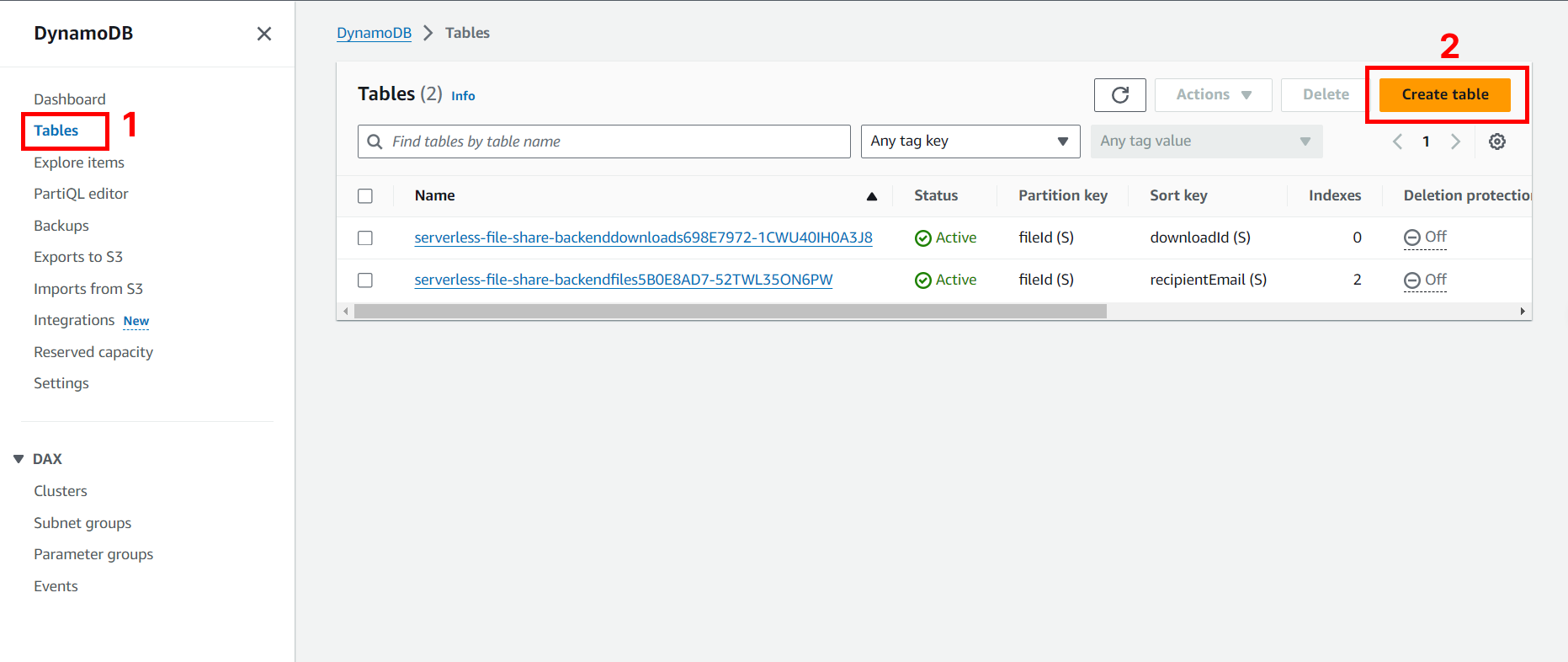This screenshot has height=662, width=1568.
Task: Open the Any tag value dropdown
Action: (x=1206, y=141)
